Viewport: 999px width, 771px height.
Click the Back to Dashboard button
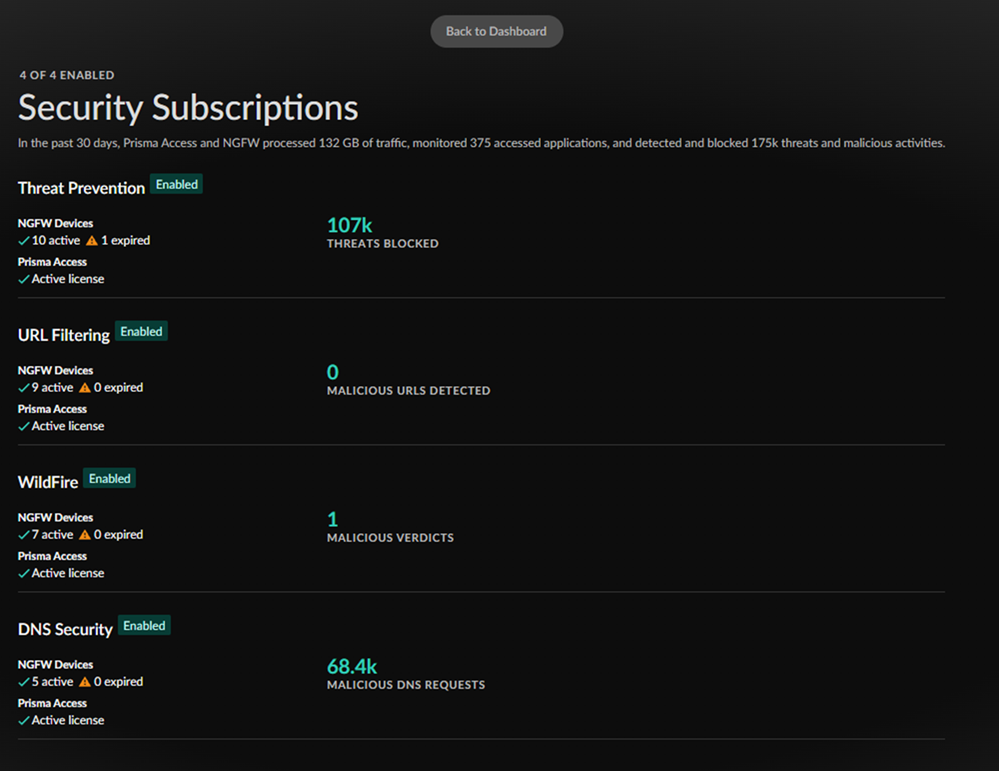pos(496,31)
